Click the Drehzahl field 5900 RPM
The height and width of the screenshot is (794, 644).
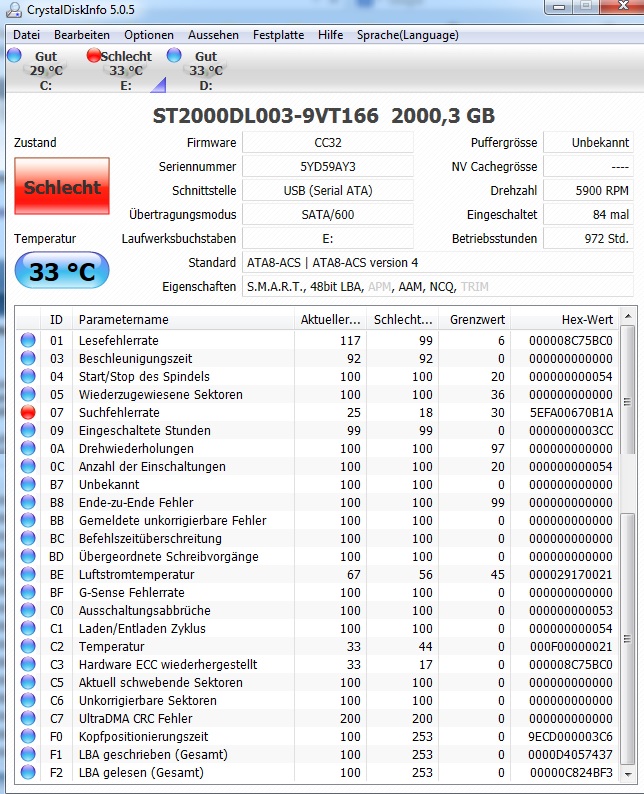588,190
